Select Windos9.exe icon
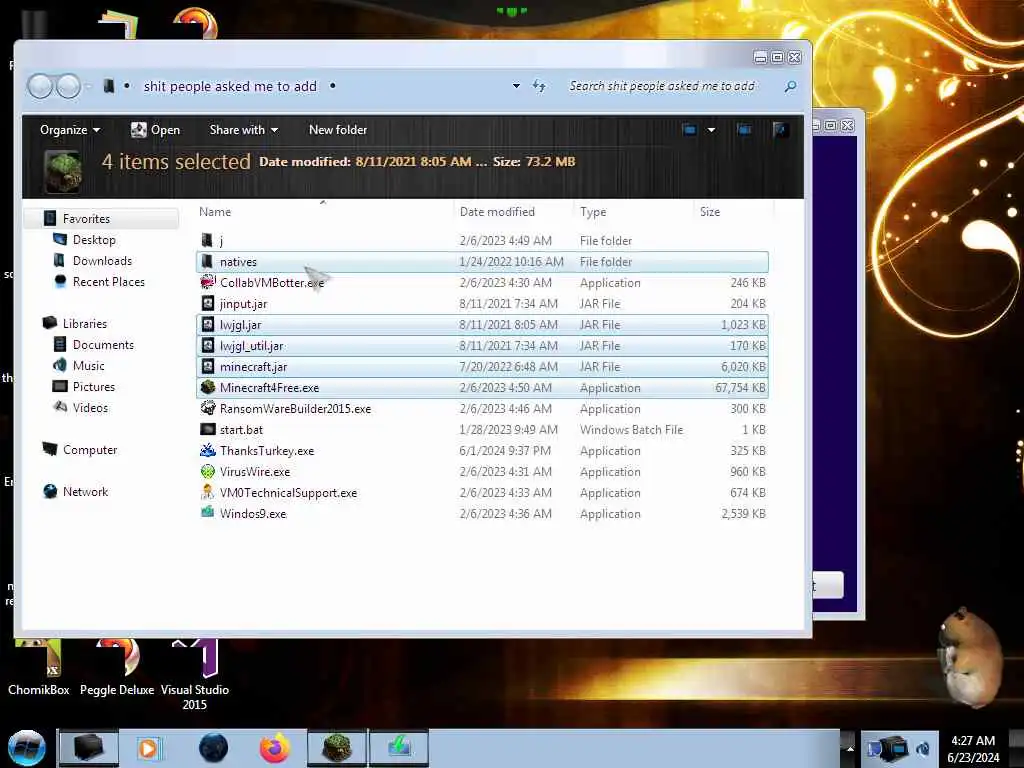Image resolution: width=1024 pixels, height=768 pixels. click(x=208, y=513)
